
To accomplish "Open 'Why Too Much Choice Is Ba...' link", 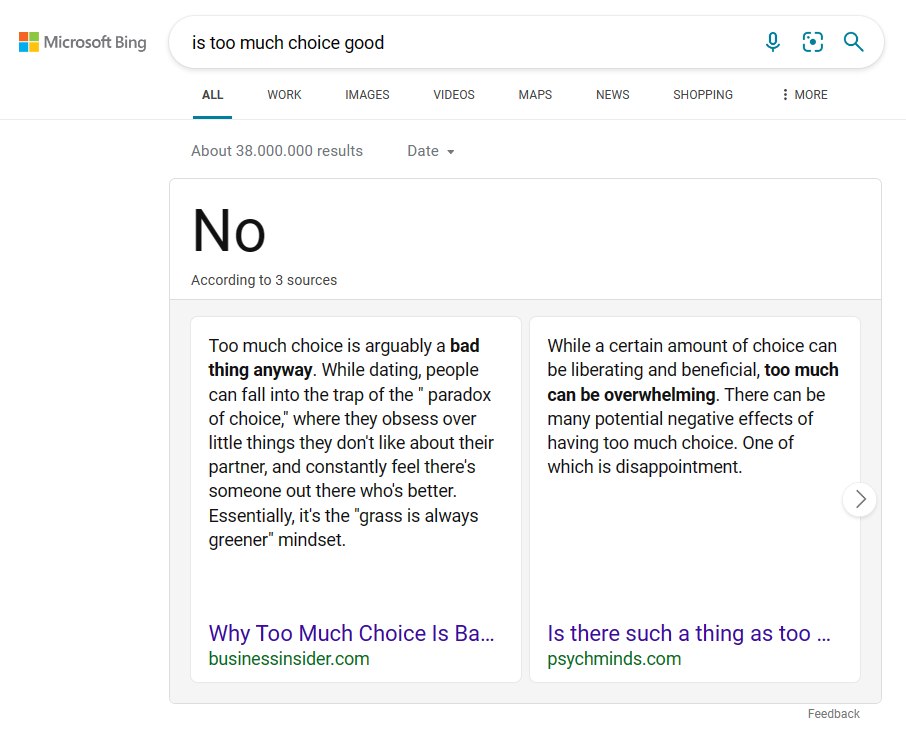I will point(351,633).
